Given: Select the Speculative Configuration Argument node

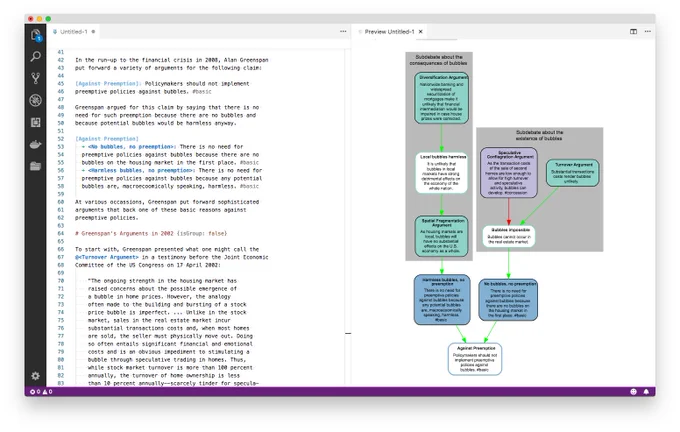Looking at the screenshot, I should pyautogui.click(x=509, y=173).
